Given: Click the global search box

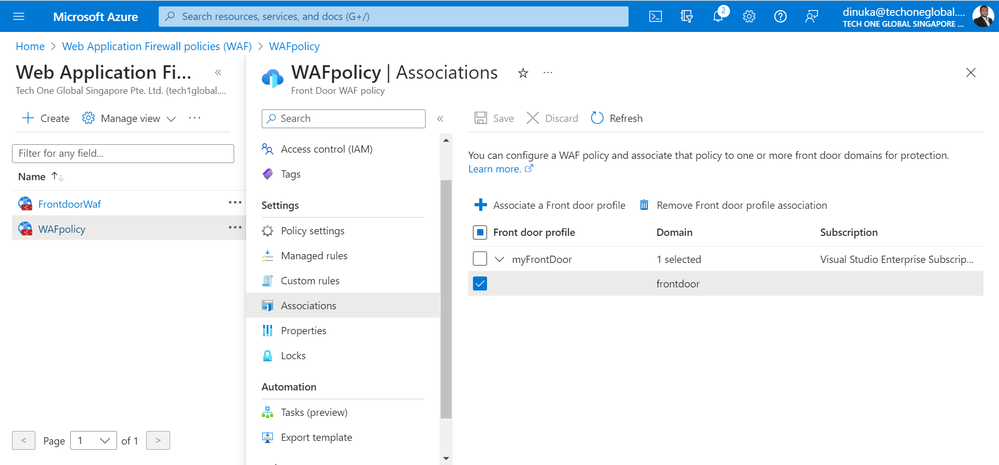Looking at the screenshot, I should tap(393, 17).
